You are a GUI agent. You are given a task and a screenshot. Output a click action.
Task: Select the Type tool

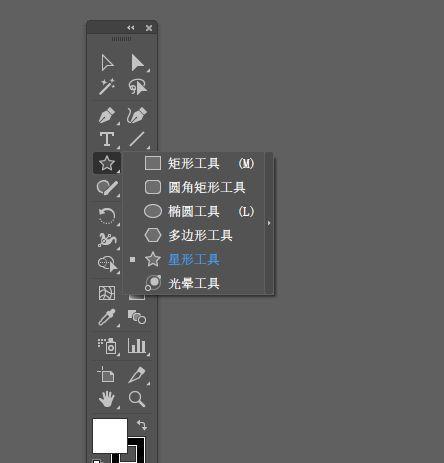coord(107,139)
